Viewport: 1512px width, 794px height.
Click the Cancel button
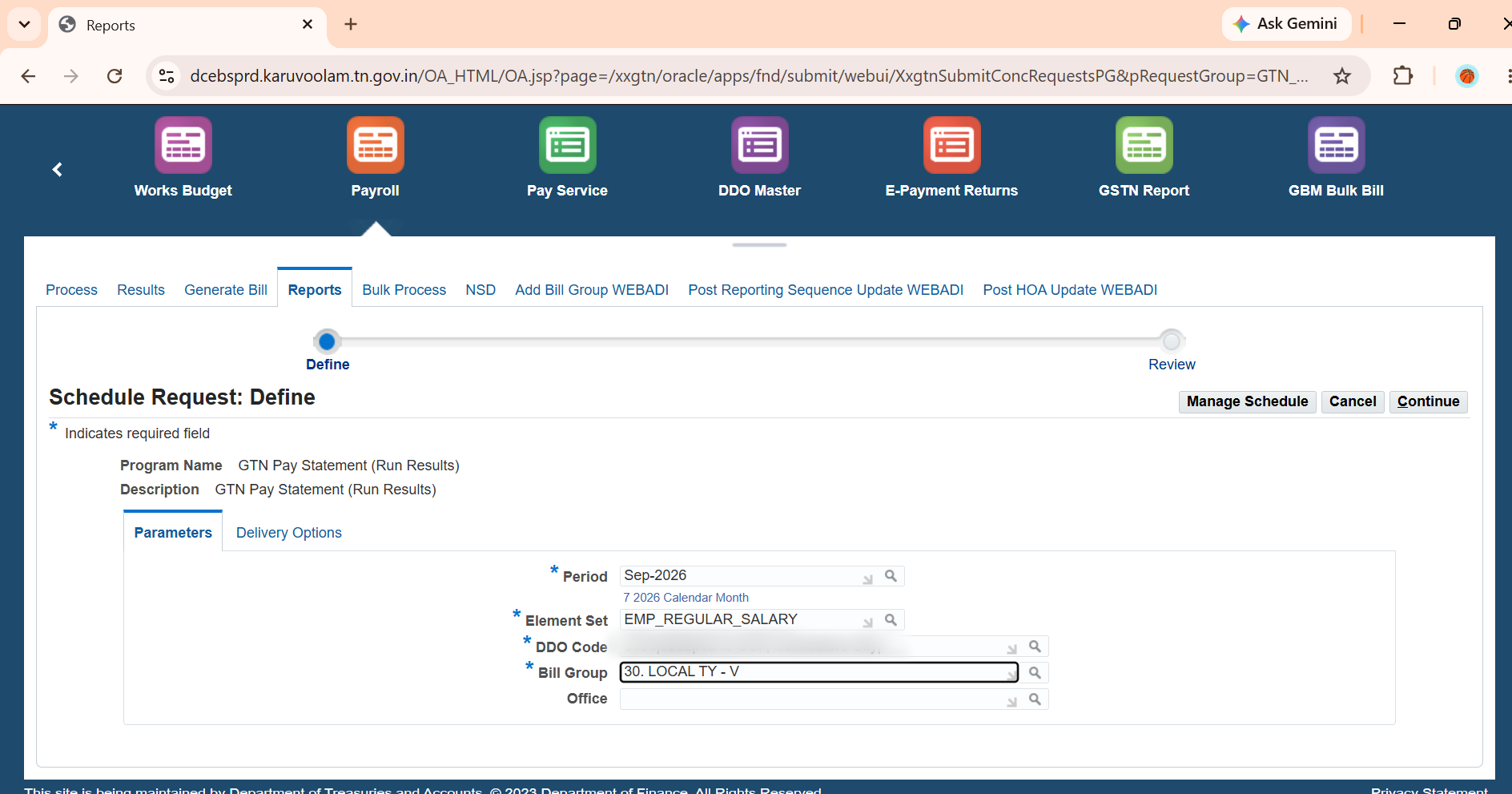pyautogui.click(x=1353, y=401)
